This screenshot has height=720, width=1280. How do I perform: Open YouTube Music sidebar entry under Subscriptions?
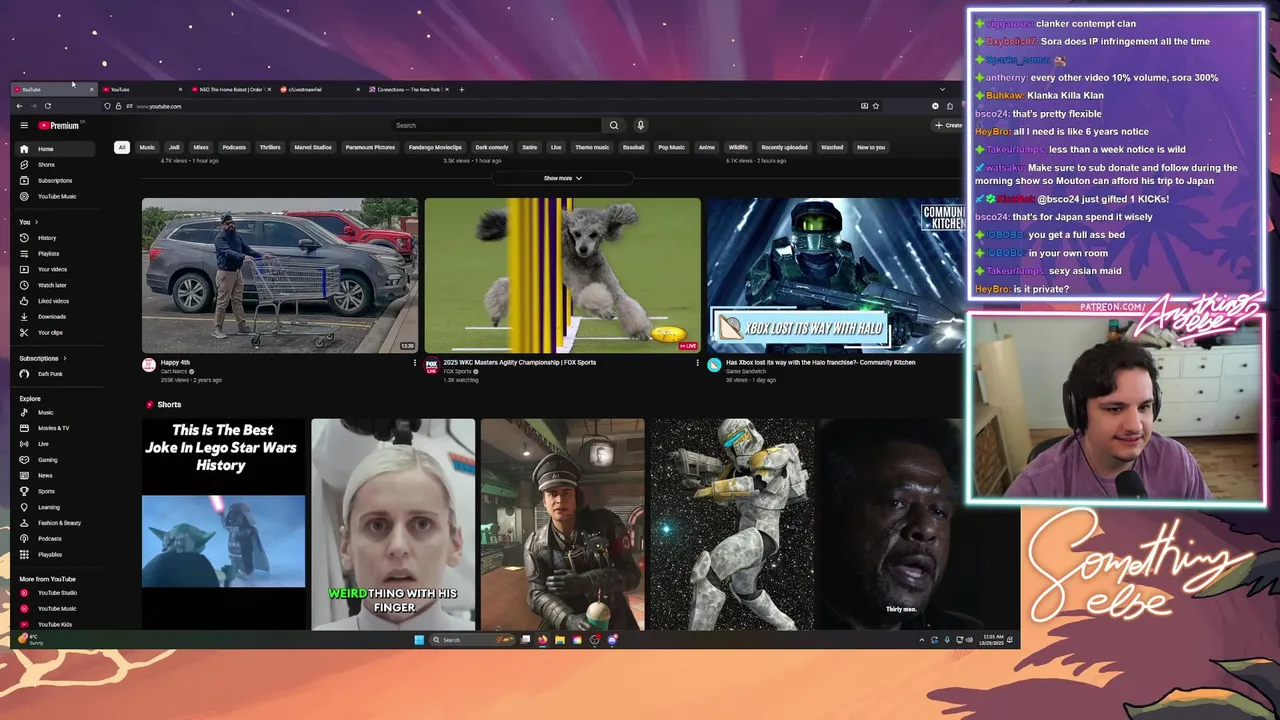pyautogui.click(x=56, y=196)
